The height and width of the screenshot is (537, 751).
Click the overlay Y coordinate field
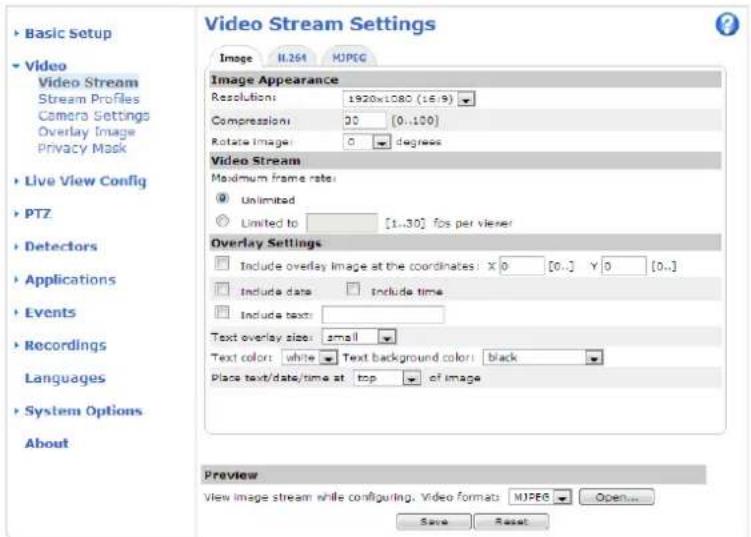tap(624, 266)
